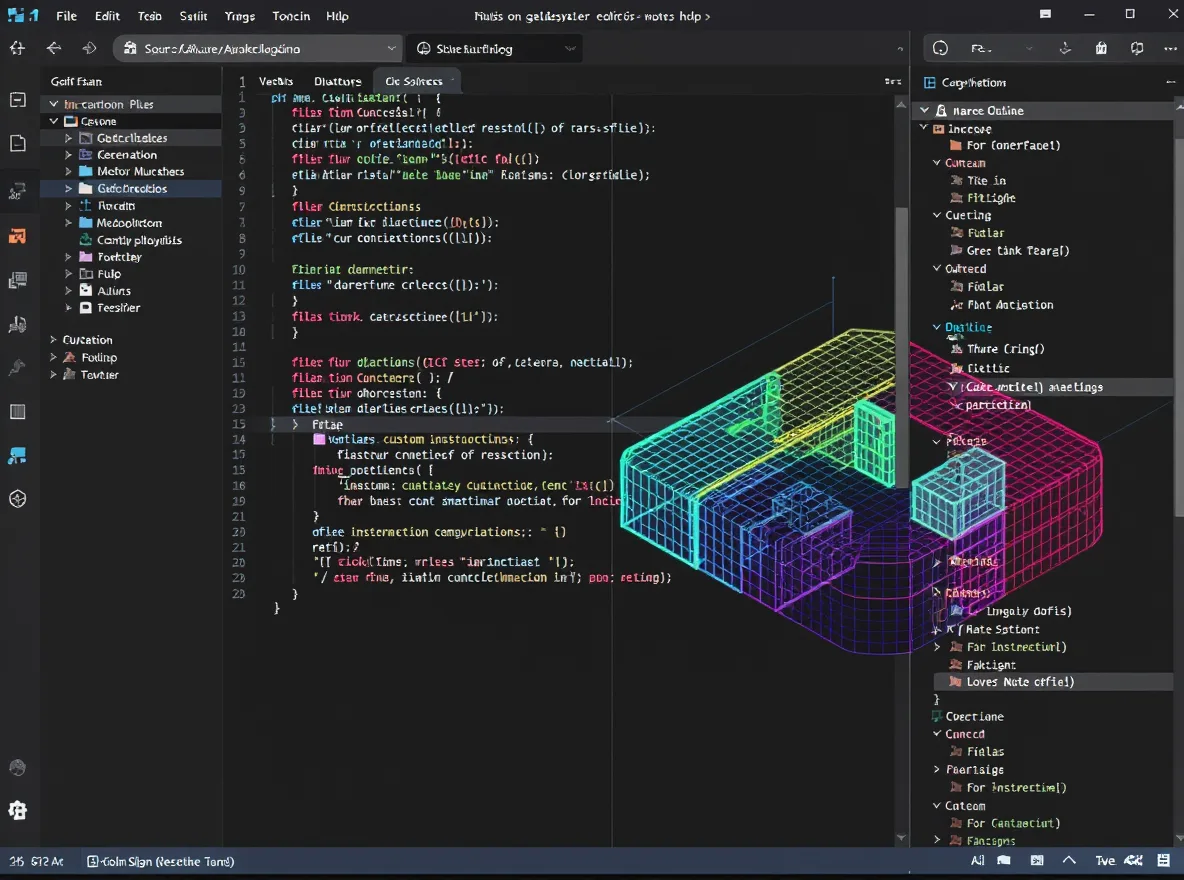Click the account icon above settings gear
This screenshot has width=1184, height=880.
(x=17, y=767)
